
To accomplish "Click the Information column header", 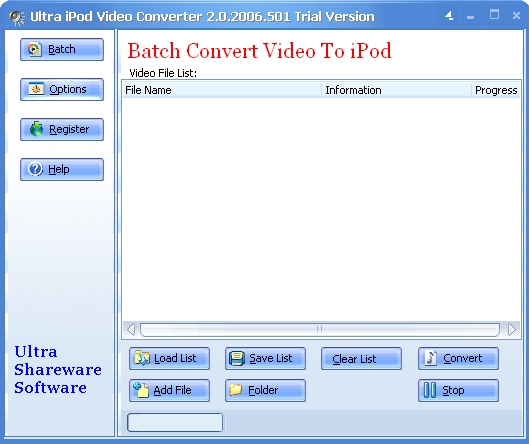I will coord(396,90).
